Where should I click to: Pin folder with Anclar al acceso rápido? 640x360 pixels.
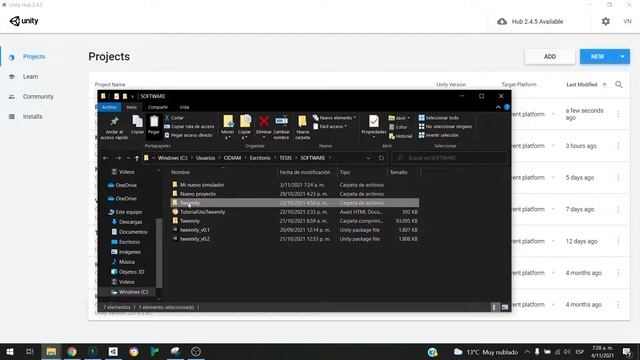(114, 127)
